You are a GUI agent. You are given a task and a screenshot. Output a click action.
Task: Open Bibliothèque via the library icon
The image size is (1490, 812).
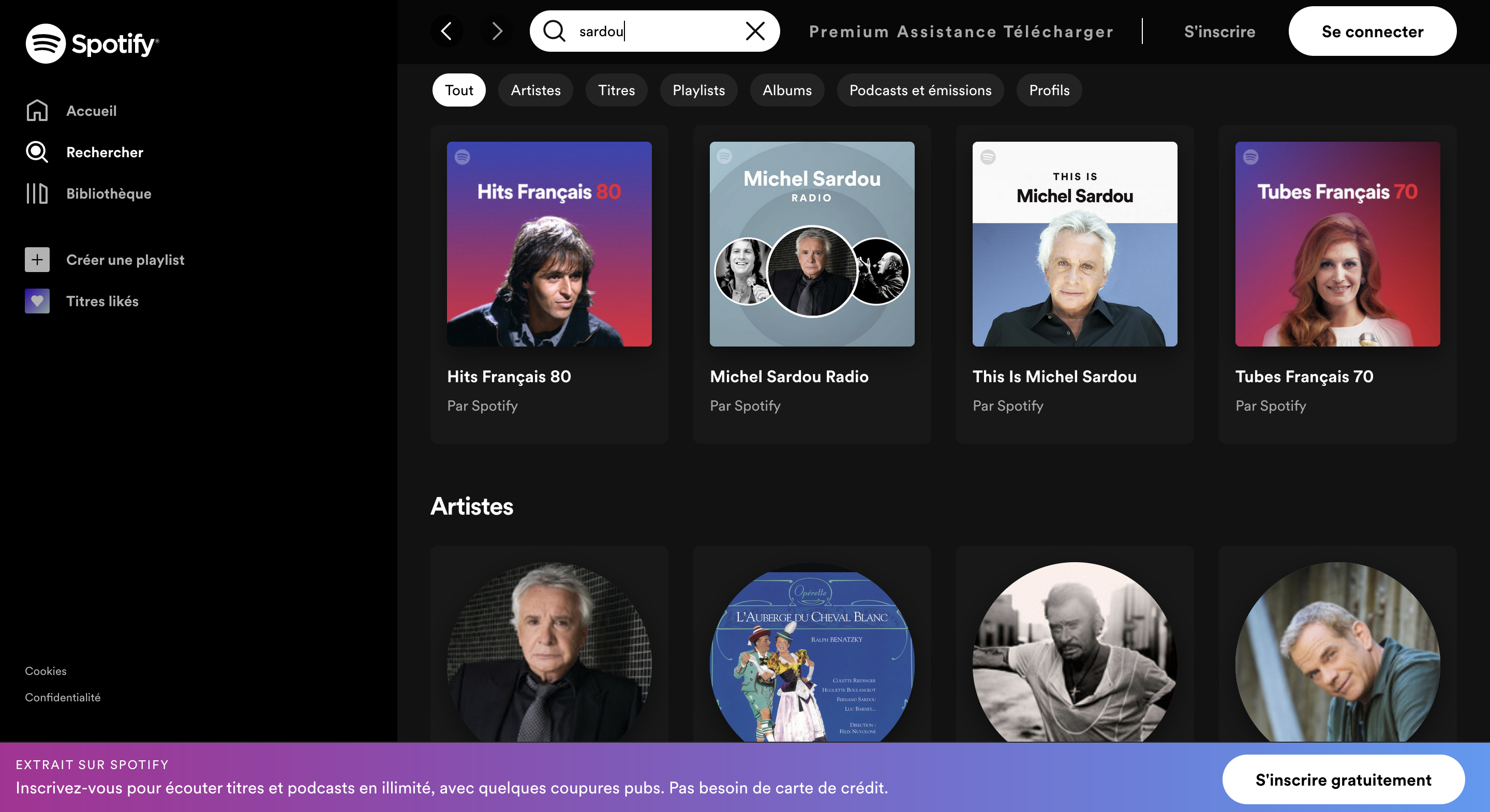coord(37,193)
